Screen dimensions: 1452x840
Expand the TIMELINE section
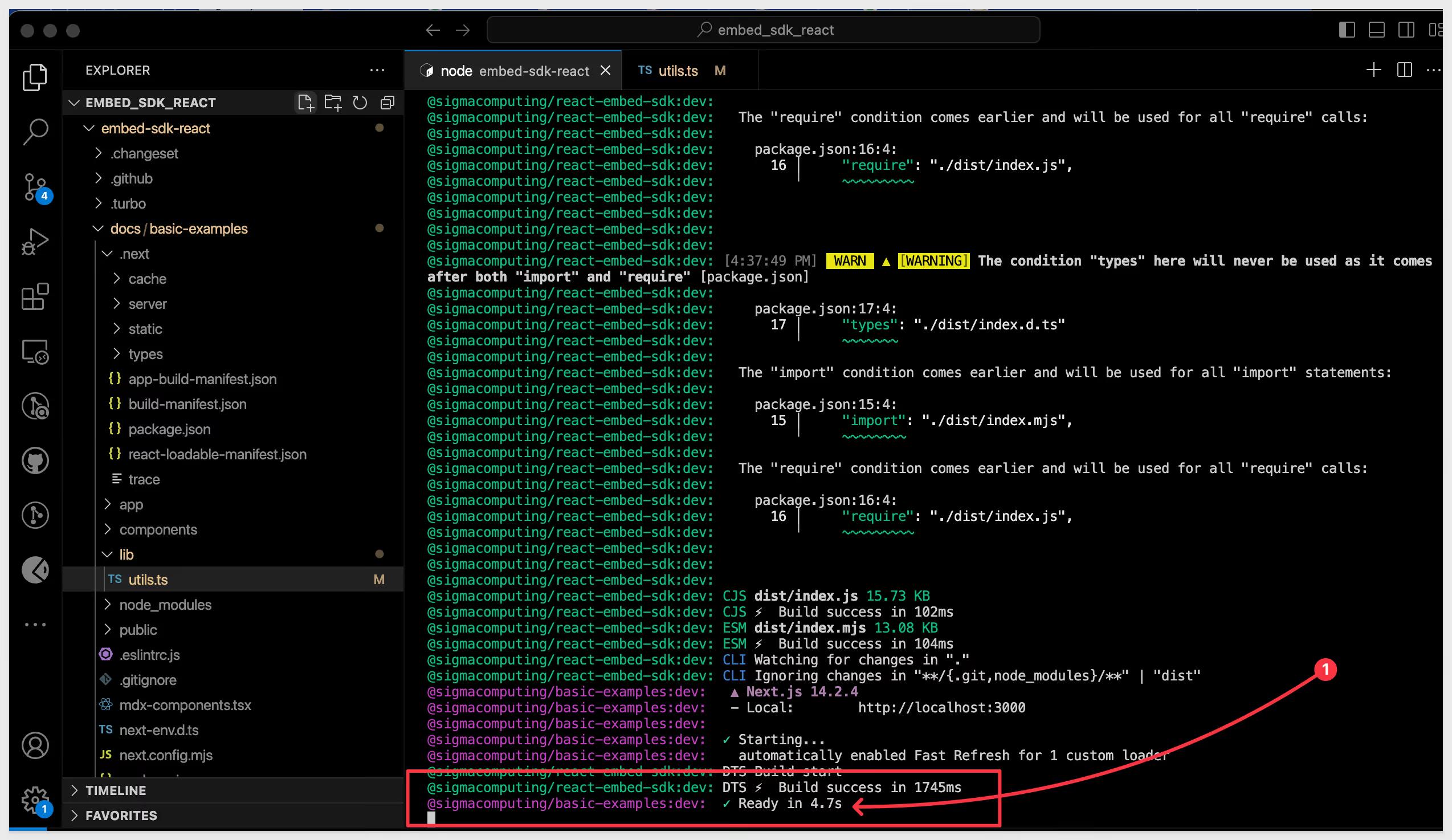233,790
